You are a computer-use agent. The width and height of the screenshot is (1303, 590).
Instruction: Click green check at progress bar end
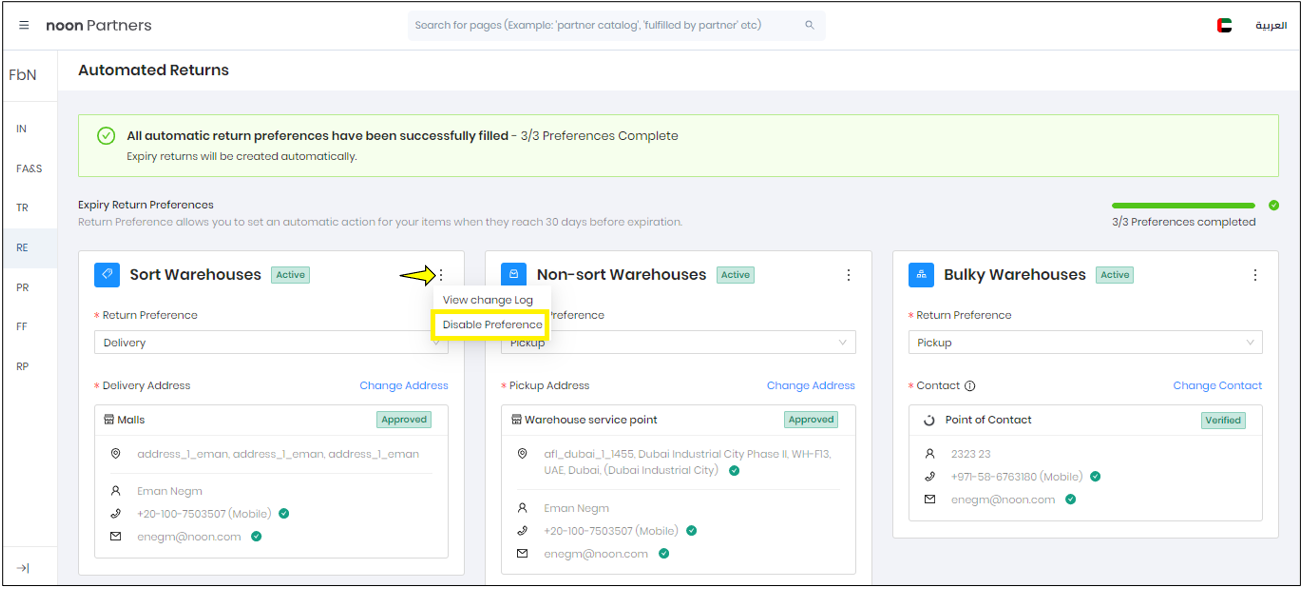pyautogui.click(x=1273, y=205)
